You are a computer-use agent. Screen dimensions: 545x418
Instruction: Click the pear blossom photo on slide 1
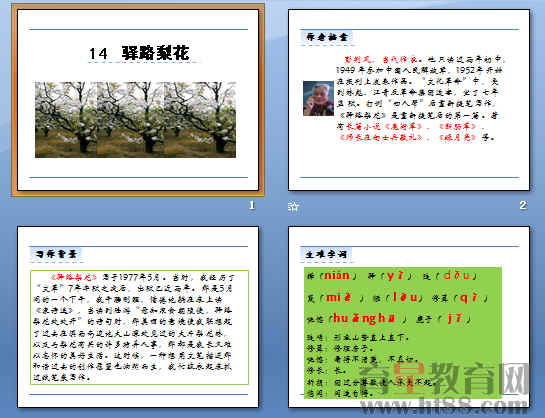(135, 120)
